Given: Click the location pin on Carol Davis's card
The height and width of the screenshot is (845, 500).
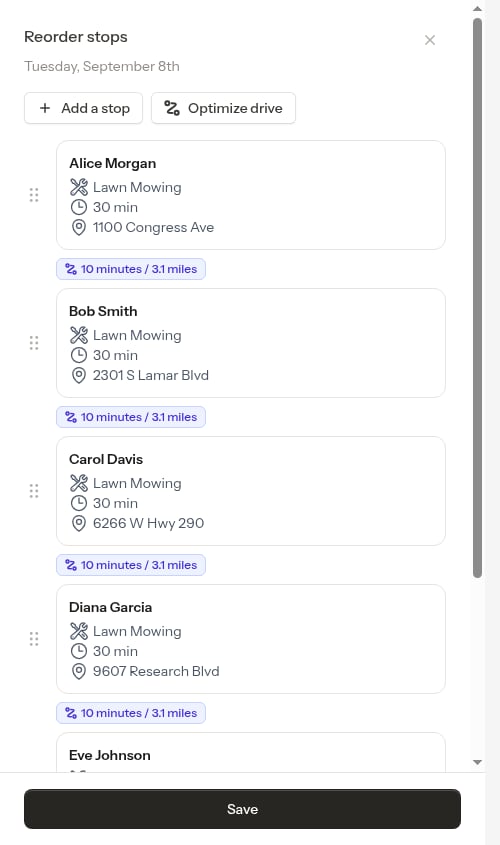Looking at the screenshot, I should point(79,523).
